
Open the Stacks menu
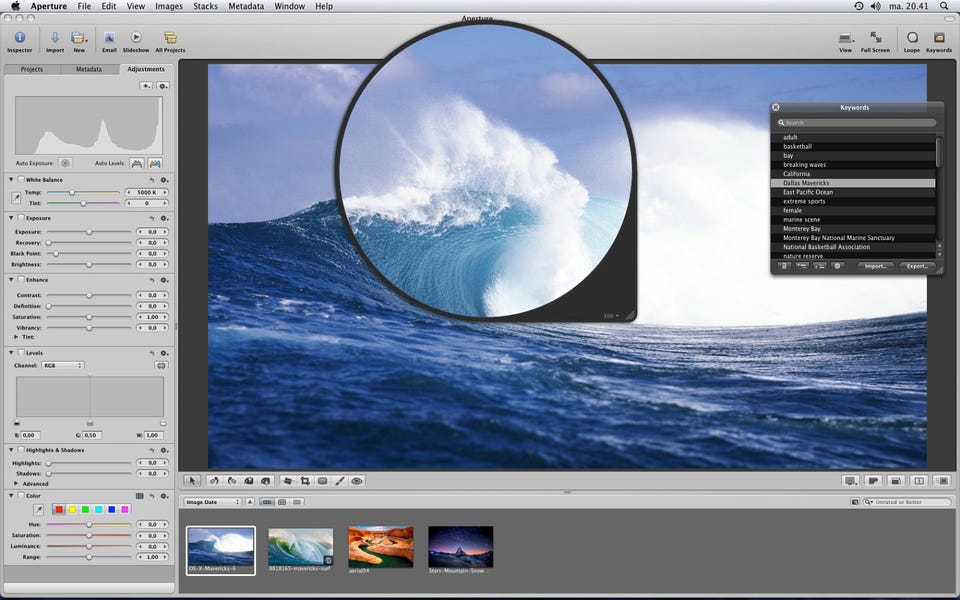[x=205, y=6]
